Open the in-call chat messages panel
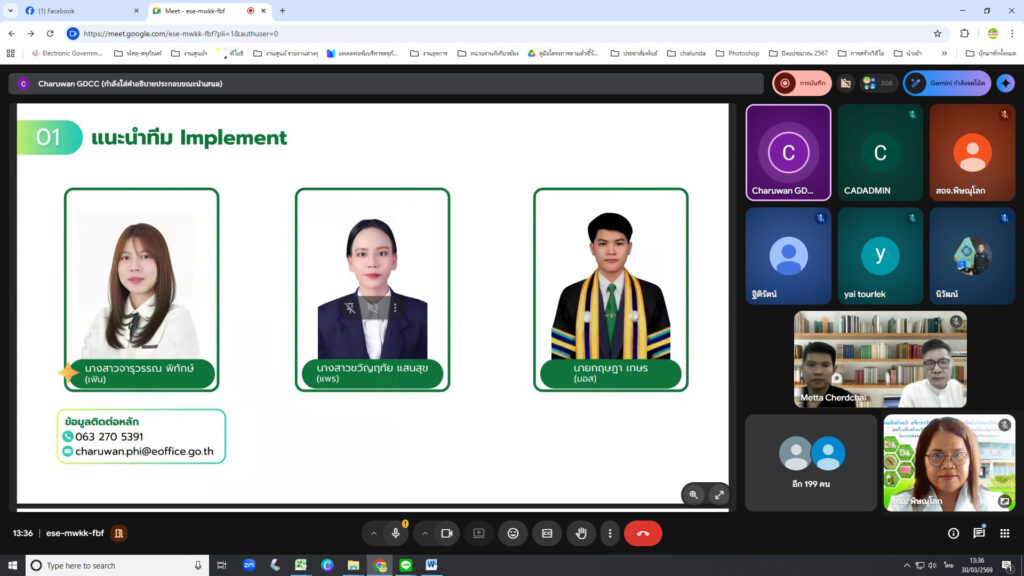The image size is (1024, 576). coord(979,534)
